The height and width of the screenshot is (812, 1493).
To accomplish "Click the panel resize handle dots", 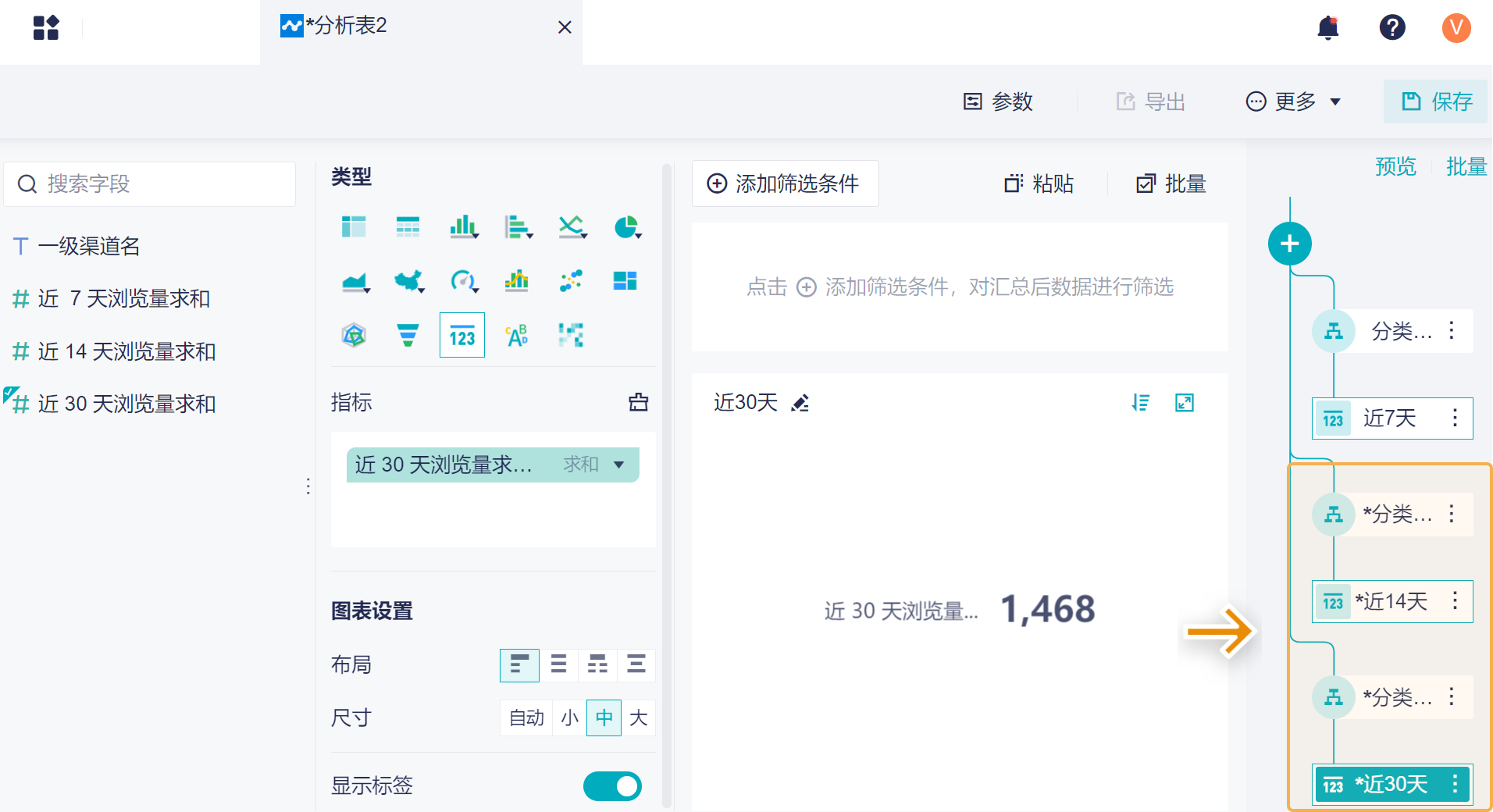I will pos(308,486).
